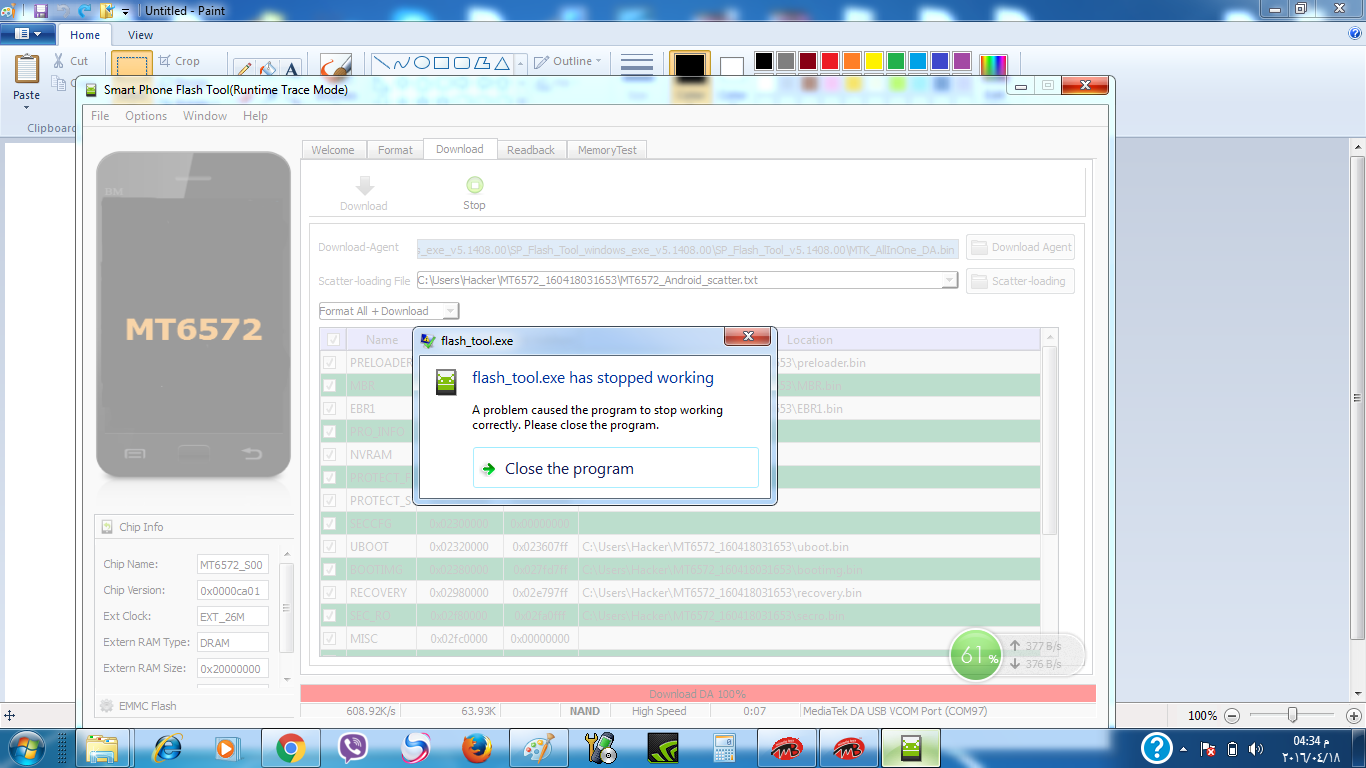Show hidden system tray icons arrow

(1184, 749)
